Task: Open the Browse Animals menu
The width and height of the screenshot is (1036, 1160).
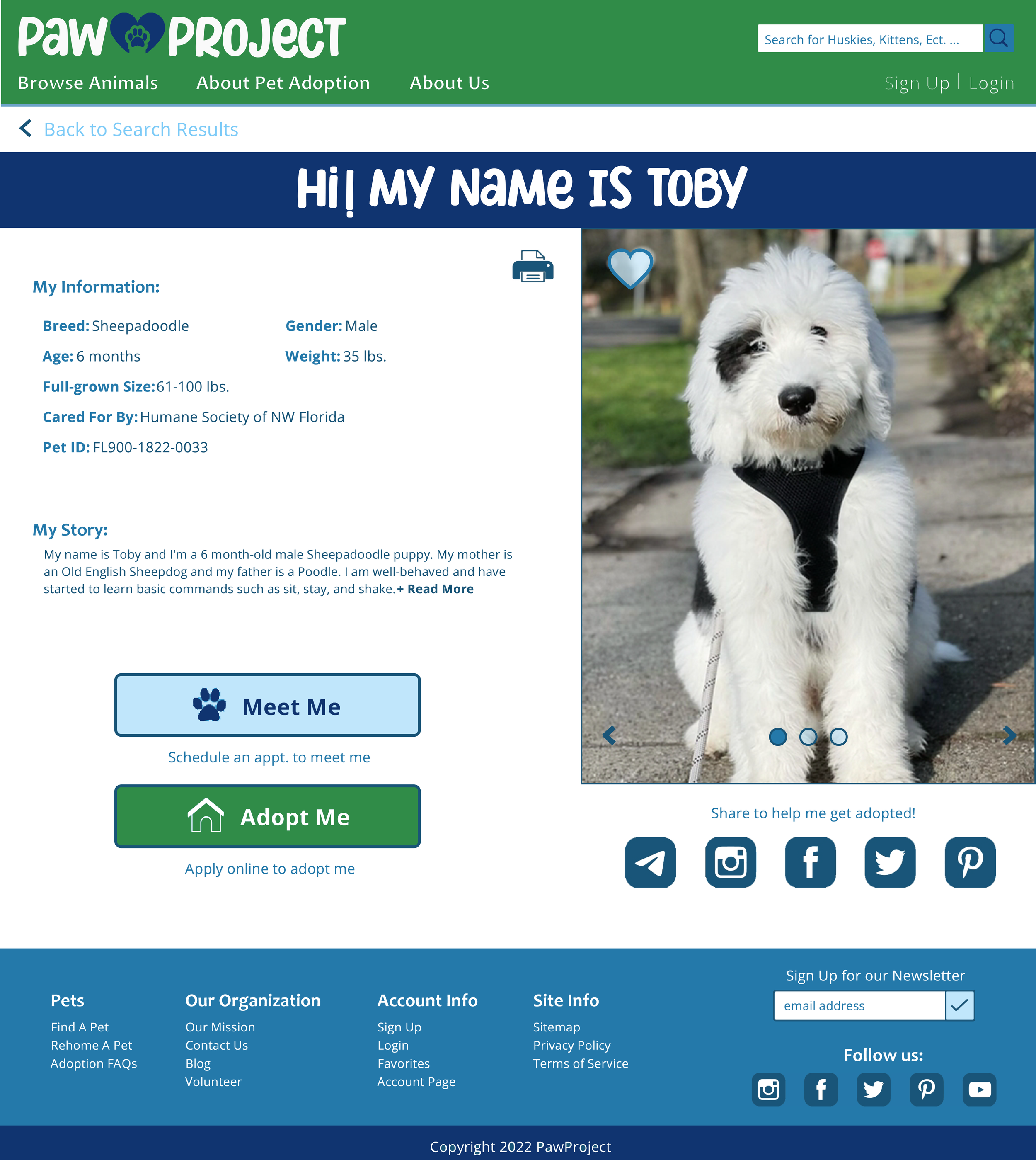Action: [x=88, y=83]
